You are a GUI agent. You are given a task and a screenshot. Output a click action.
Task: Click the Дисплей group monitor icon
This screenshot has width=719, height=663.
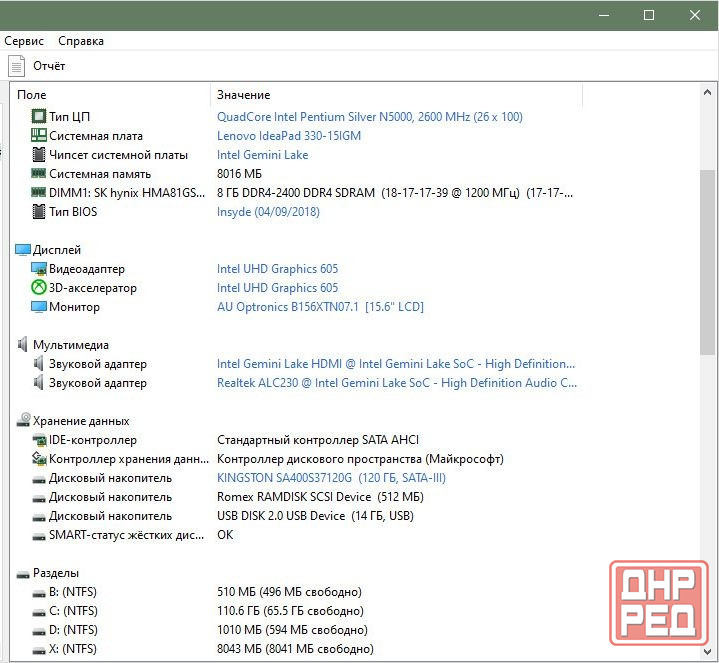click(x=22, y=249)
